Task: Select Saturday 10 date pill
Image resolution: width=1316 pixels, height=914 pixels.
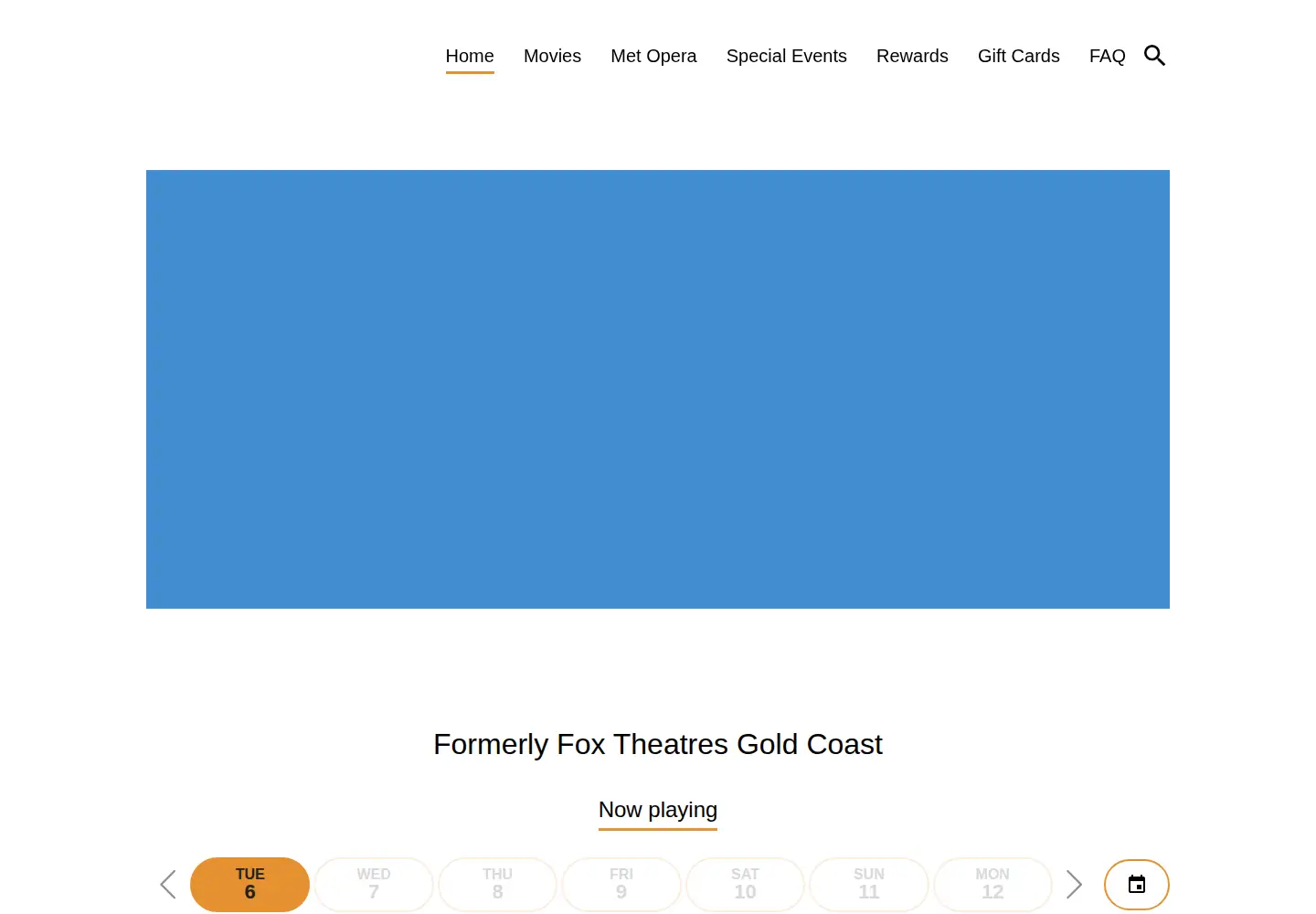Action: 745,885
